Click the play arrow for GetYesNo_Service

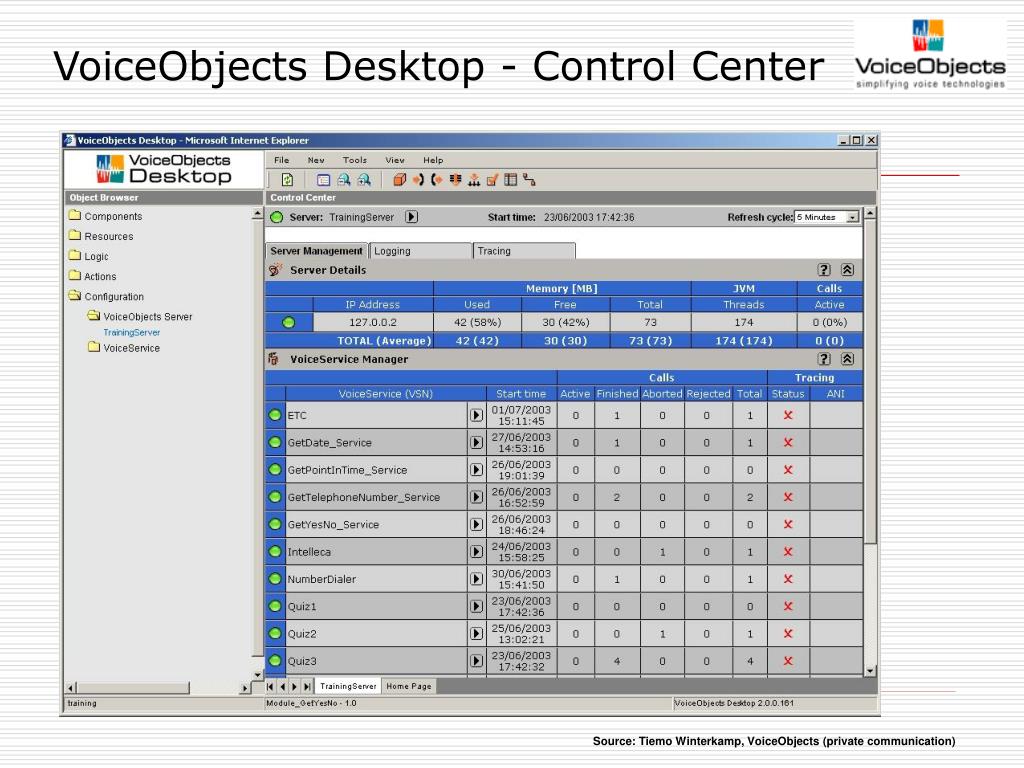pyautogui.click(x=477, y=524)
